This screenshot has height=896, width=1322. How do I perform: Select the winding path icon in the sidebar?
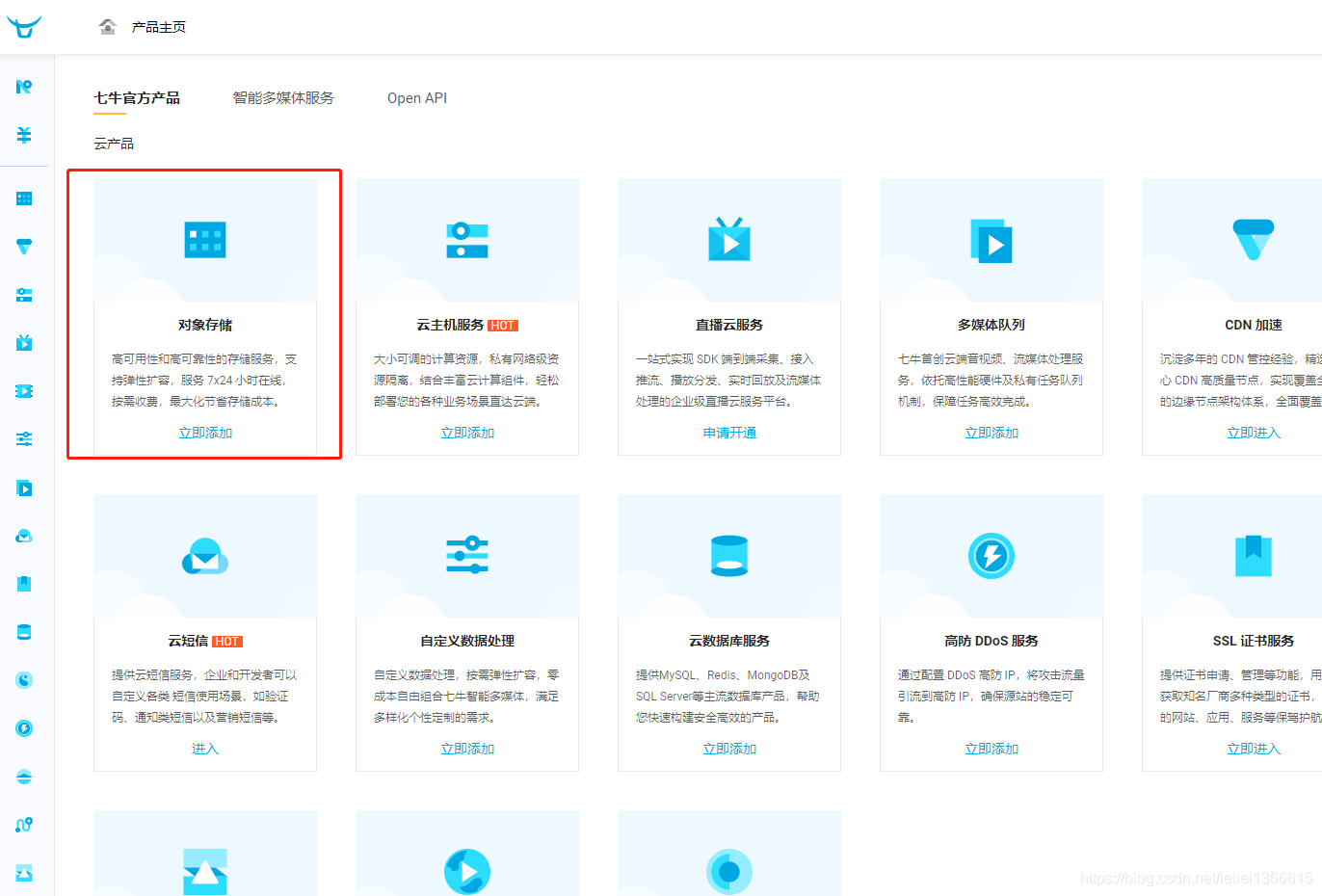pyautogui.click(x=24, y=825)
